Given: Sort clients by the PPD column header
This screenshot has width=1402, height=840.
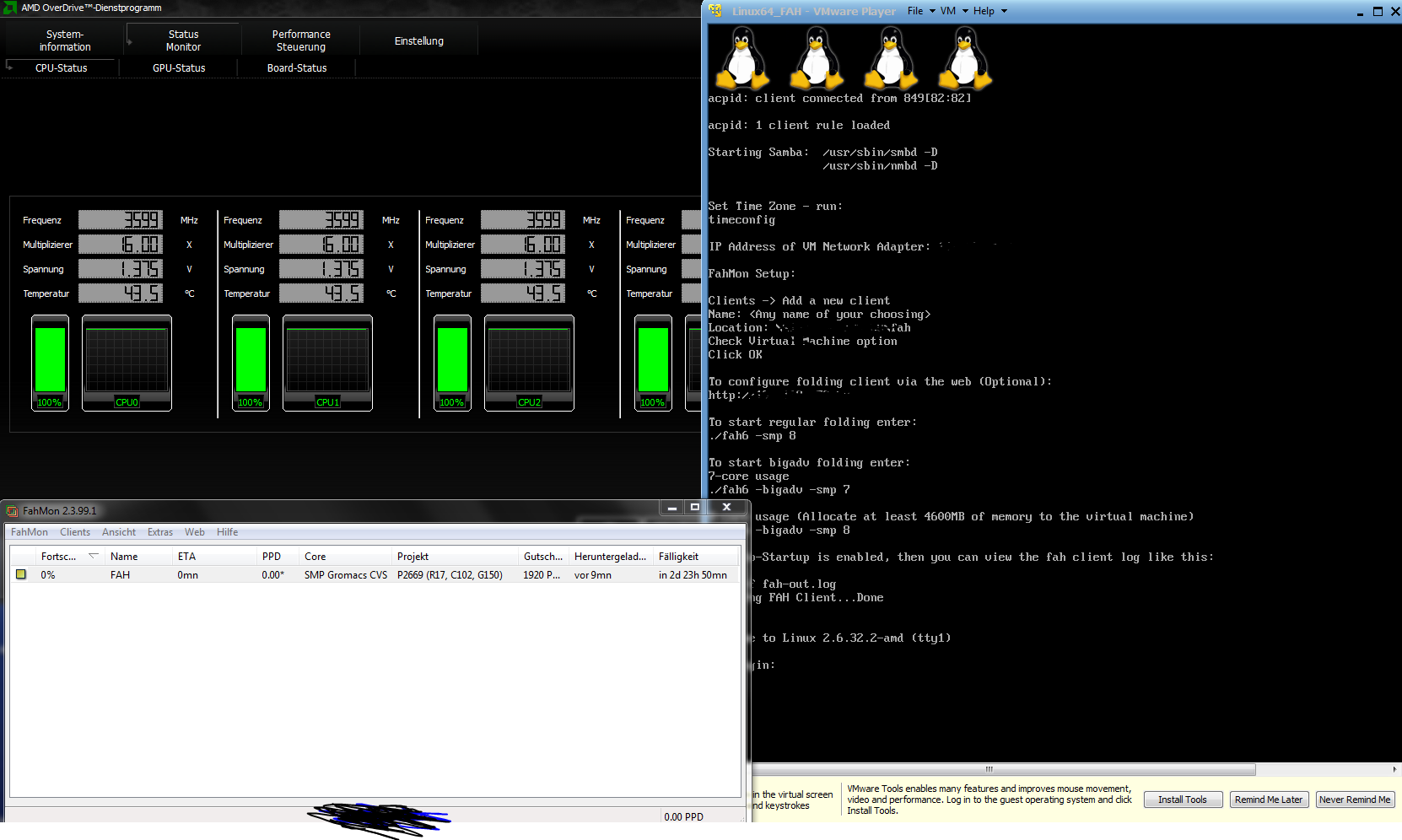Looking at the screenshot, I should tap(278, 557).
